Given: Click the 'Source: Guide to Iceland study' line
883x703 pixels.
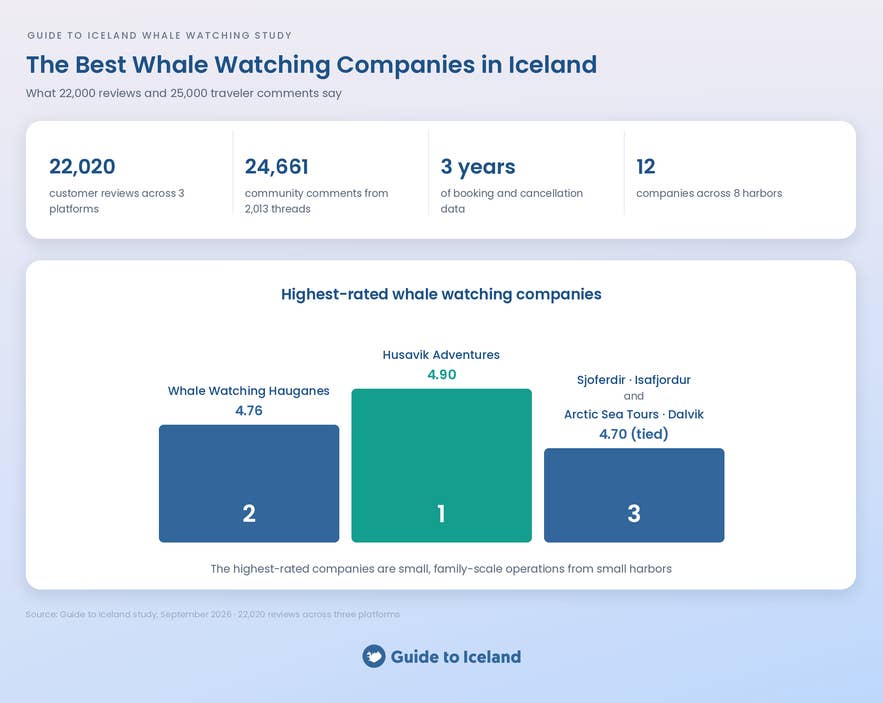Looking at the screenshot, I should click(x=213, y=614).
